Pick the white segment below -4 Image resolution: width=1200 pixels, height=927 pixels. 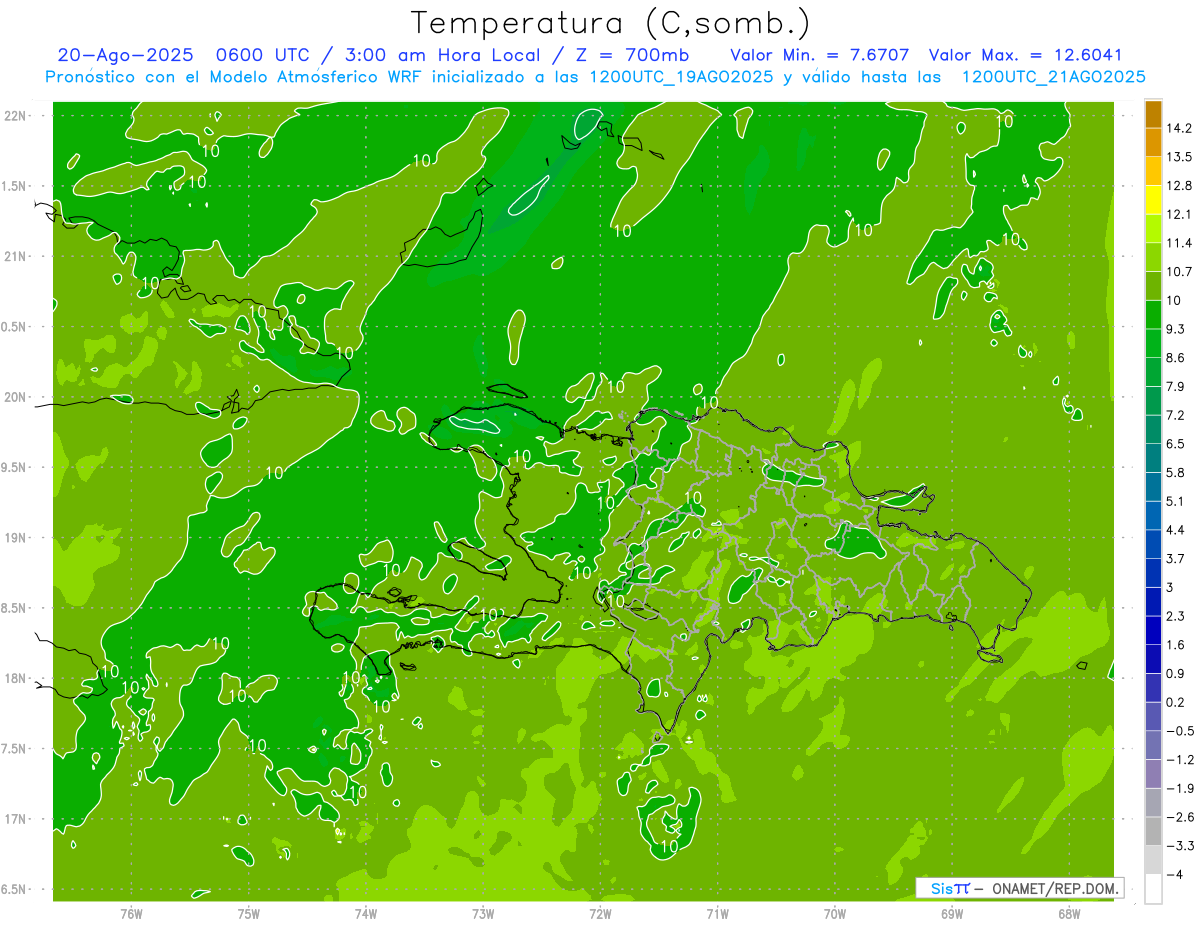(x=1153, y=889)
